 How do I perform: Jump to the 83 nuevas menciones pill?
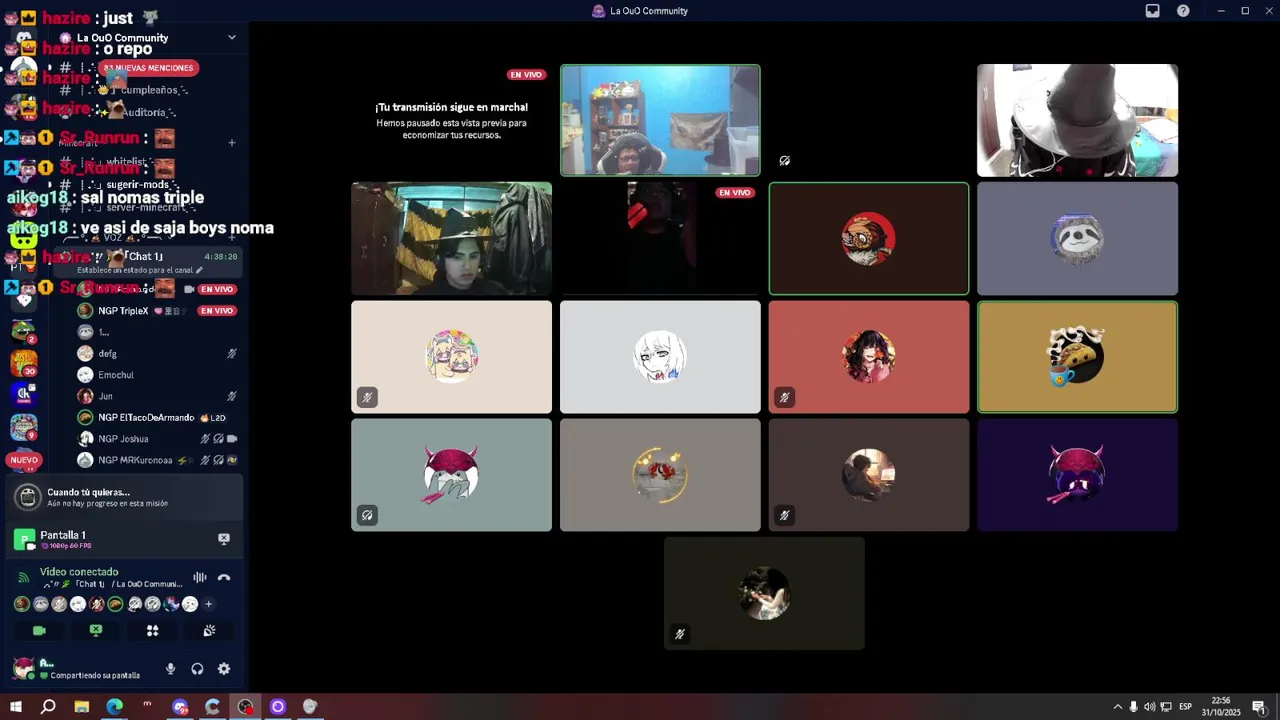coord(149,68)
